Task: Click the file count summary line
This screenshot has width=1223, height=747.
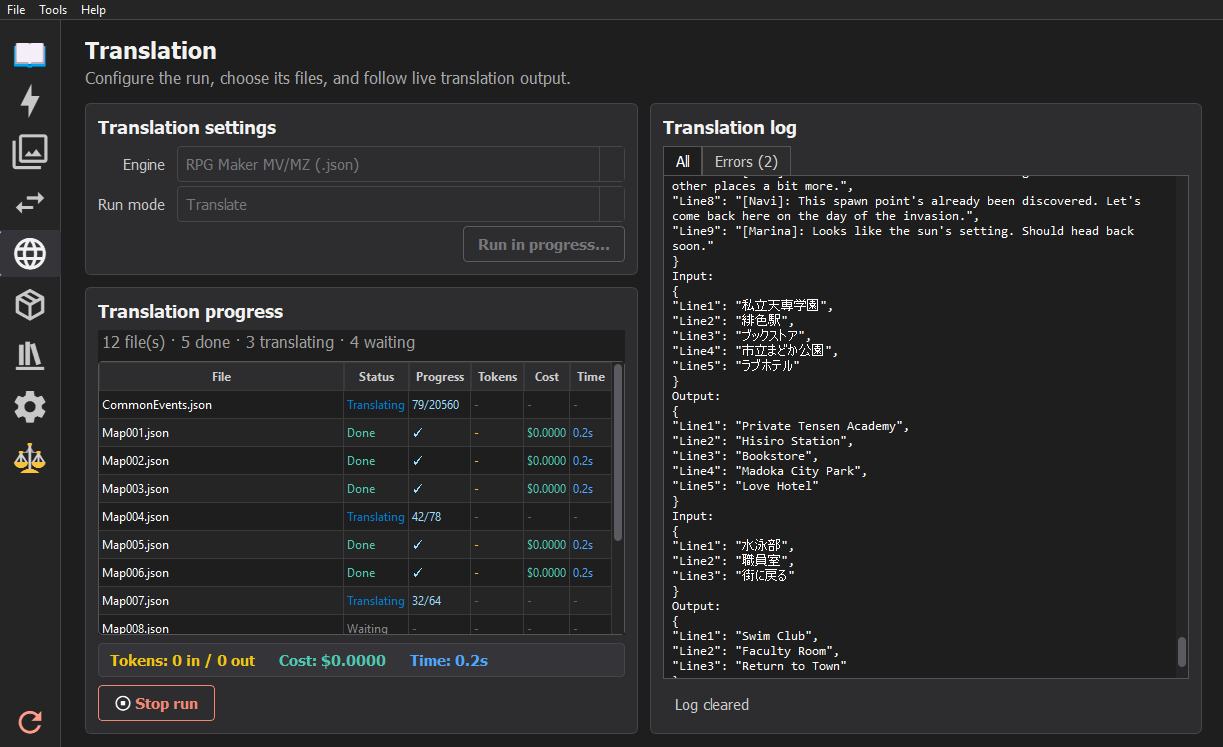Action: pyautogui.click(x=259, y=342)
